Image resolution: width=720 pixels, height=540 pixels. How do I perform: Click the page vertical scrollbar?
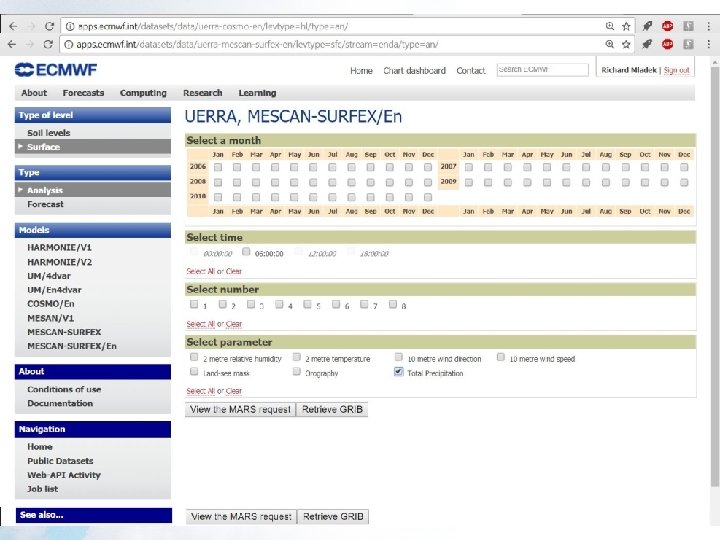pos(714,276)
